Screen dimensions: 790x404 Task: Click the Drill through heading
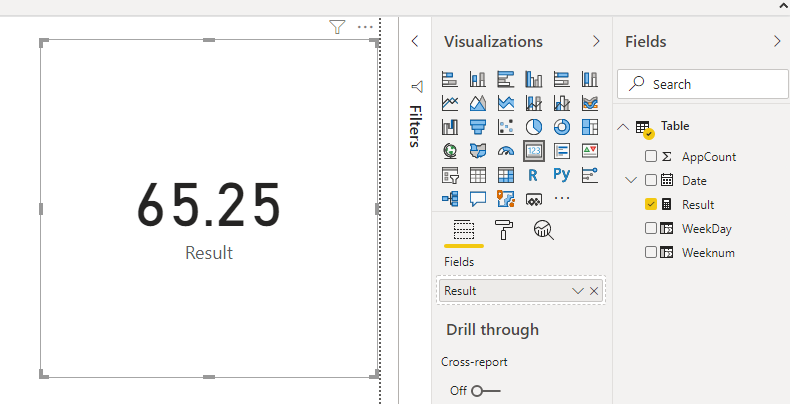tap(492, 330)
